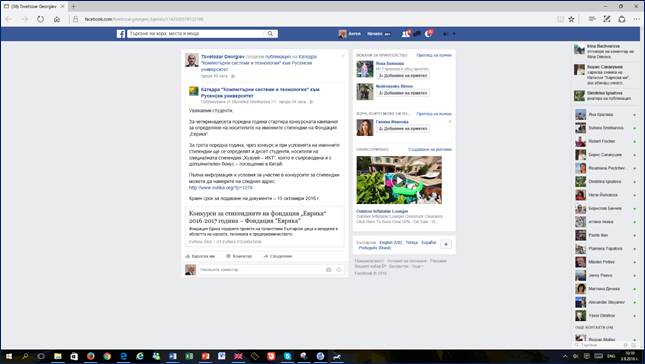
Task: Open PowerPoint from the taskbar
Action: pyautogui.click(x=205, y=357)
